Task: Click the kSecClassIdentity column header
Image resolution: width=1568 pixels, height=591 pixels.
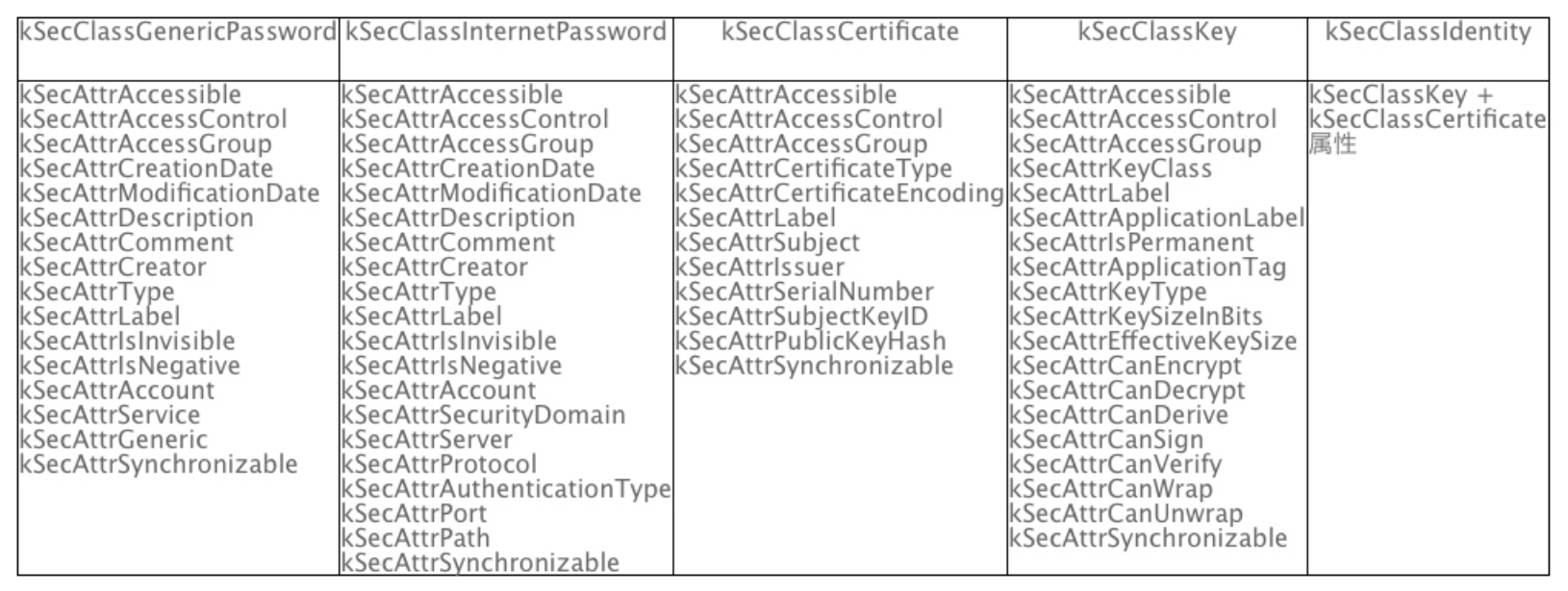Action: pos(1428,32)
